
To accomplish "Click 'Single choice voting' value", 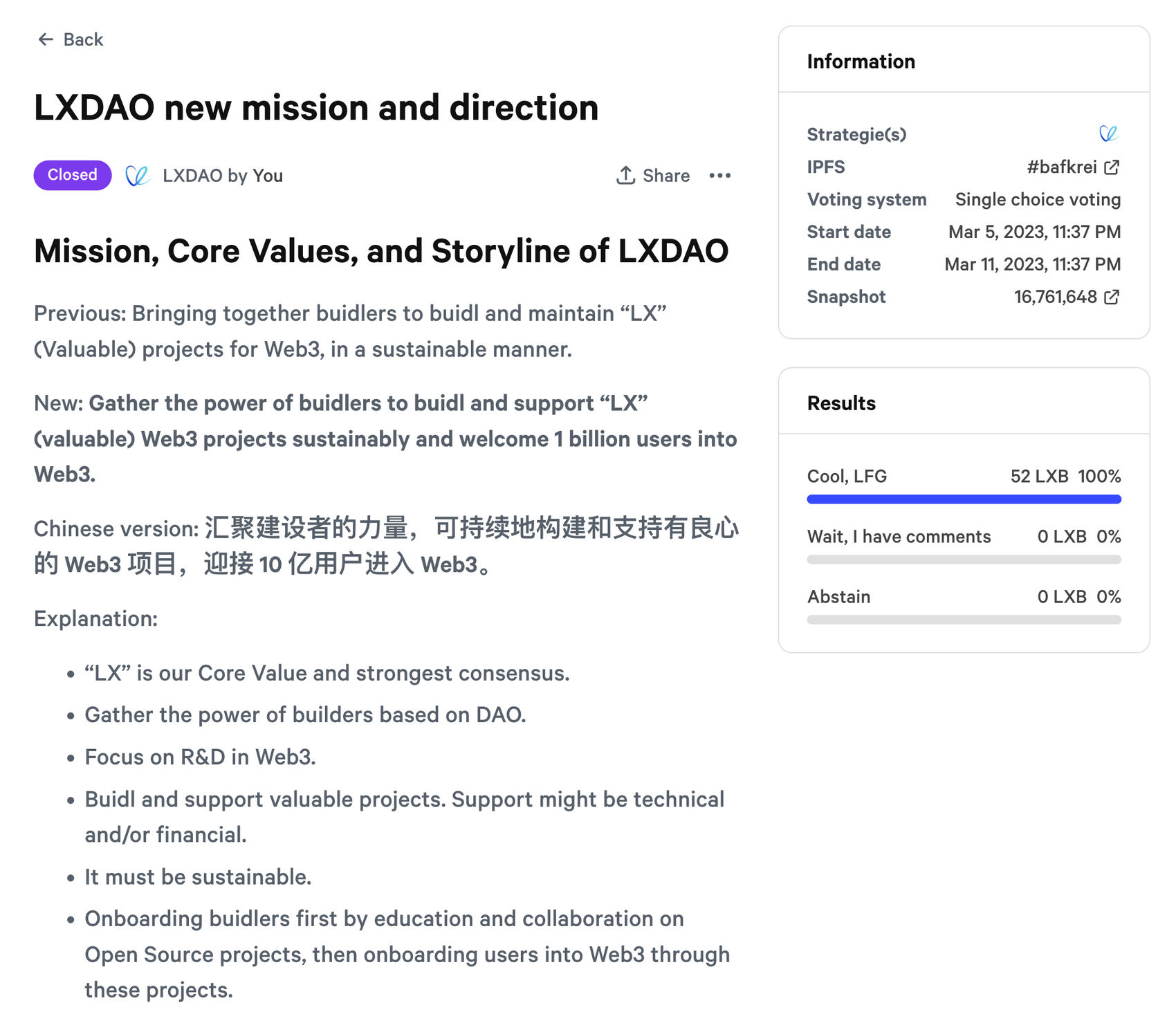I will [1038, 199].
